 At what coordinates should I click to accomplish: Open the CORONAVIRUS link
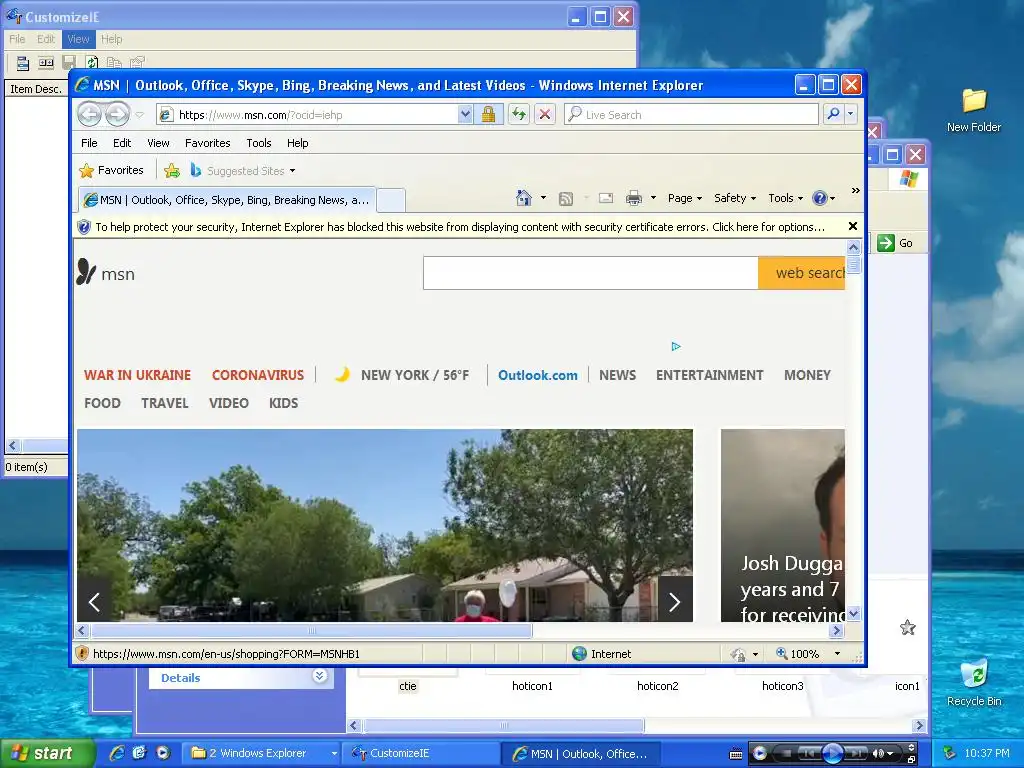[258, 376]
